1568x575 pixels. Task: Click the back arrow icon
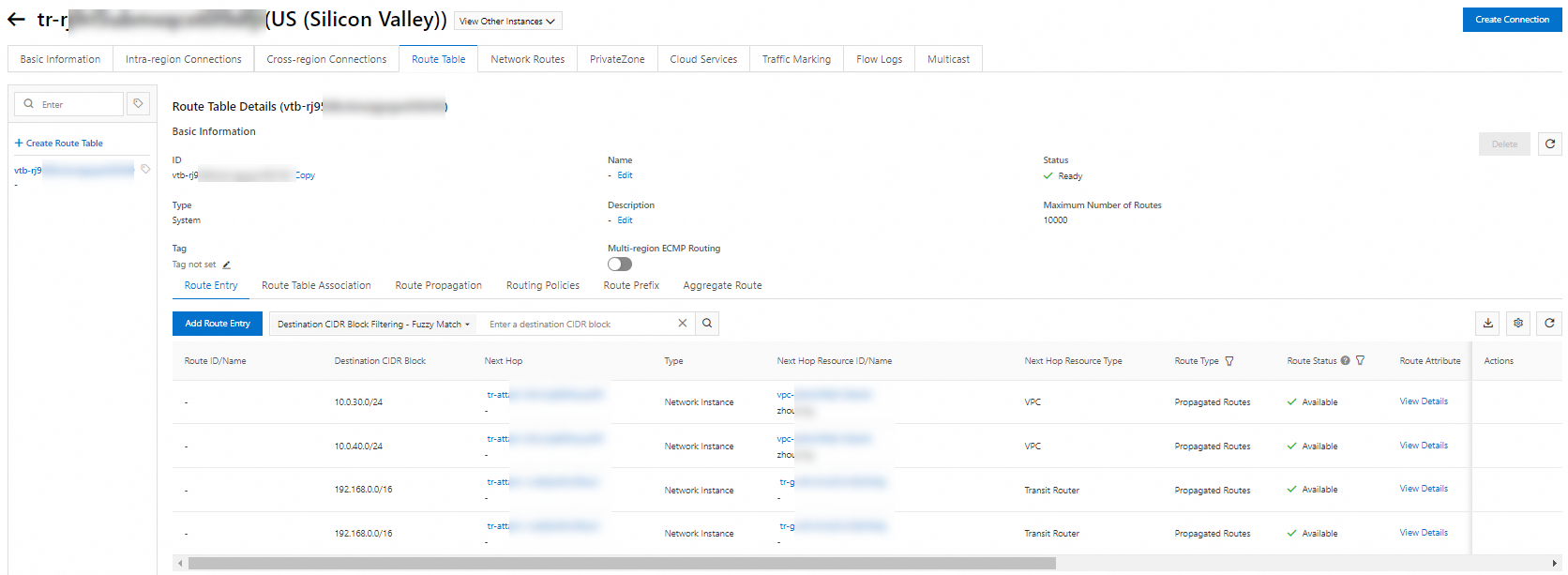tap(16, 19)
